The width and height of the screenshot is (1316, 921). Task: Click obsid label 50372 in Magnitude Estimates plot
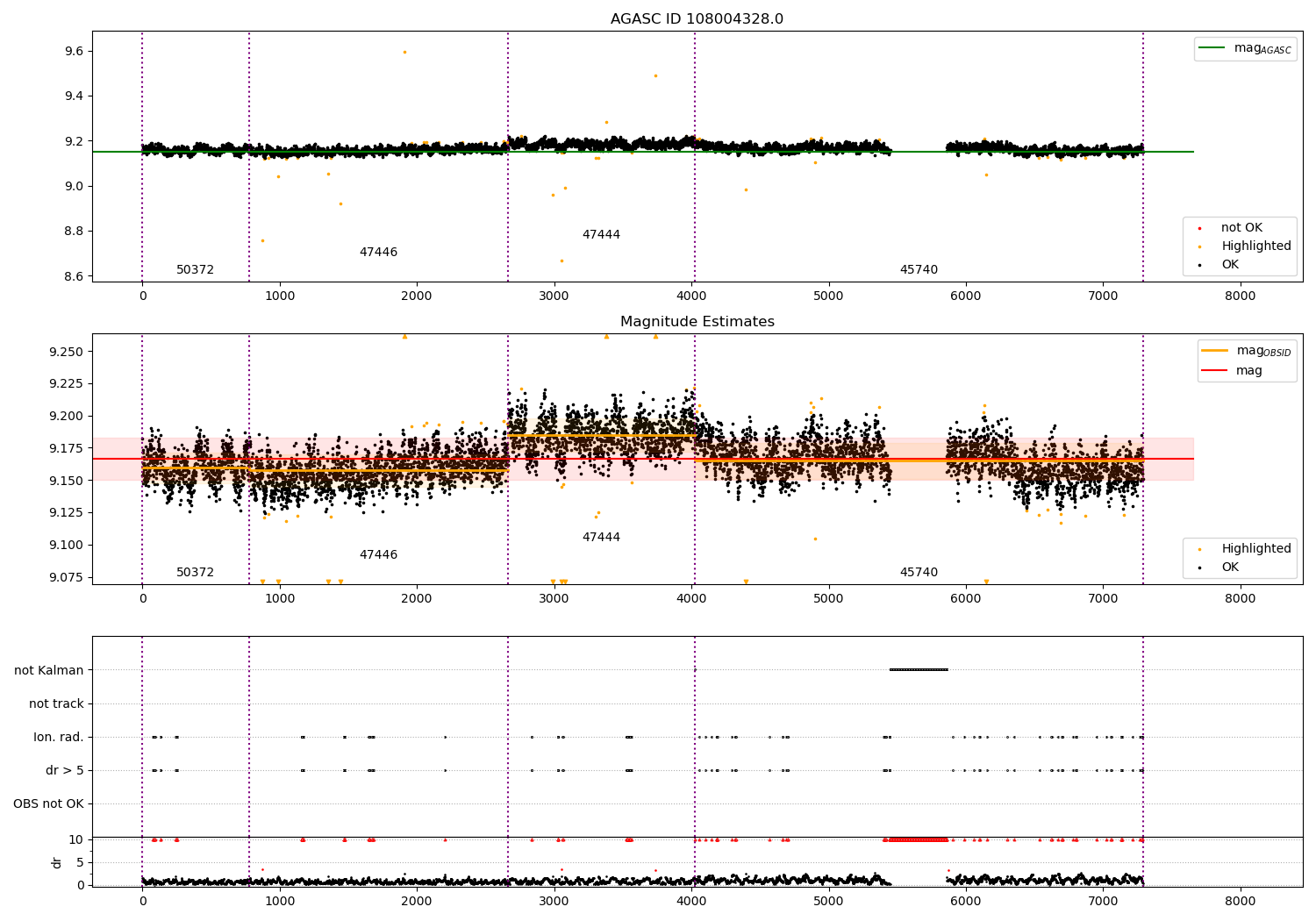click(x=195, y=573)
